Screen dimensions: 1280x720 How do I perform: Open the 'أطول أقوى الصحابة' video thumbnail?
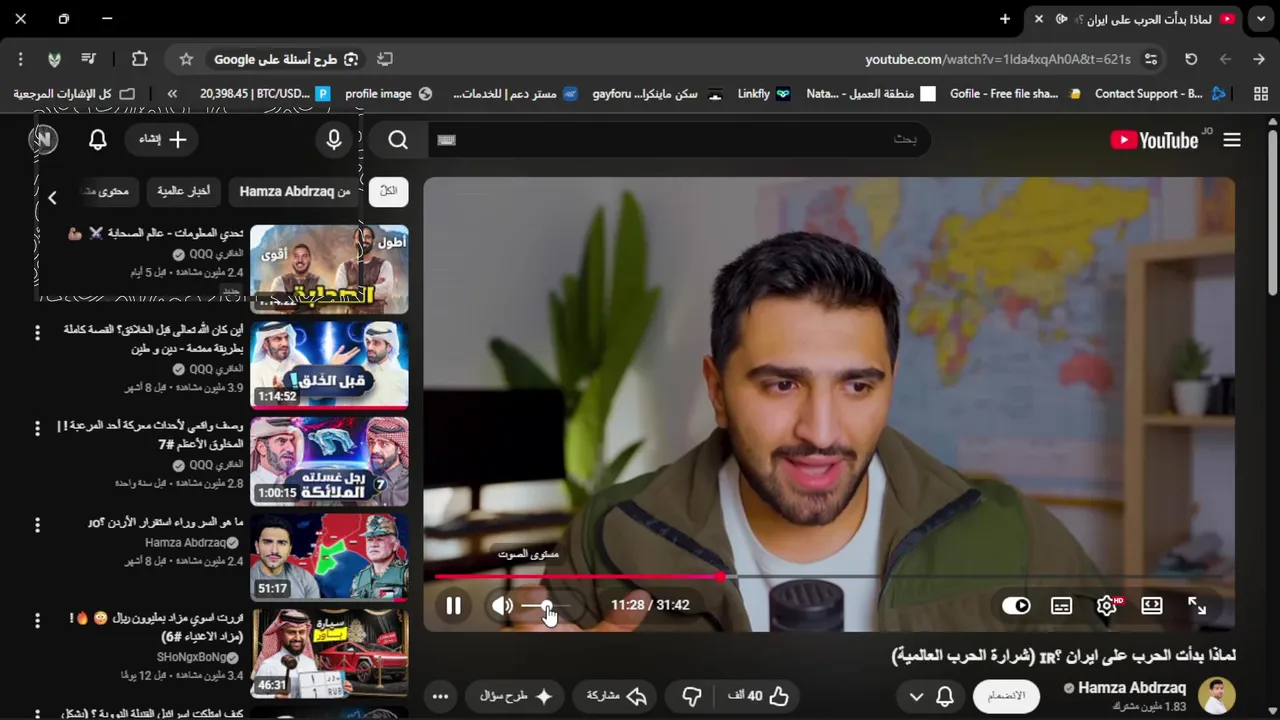pos(329,268)
